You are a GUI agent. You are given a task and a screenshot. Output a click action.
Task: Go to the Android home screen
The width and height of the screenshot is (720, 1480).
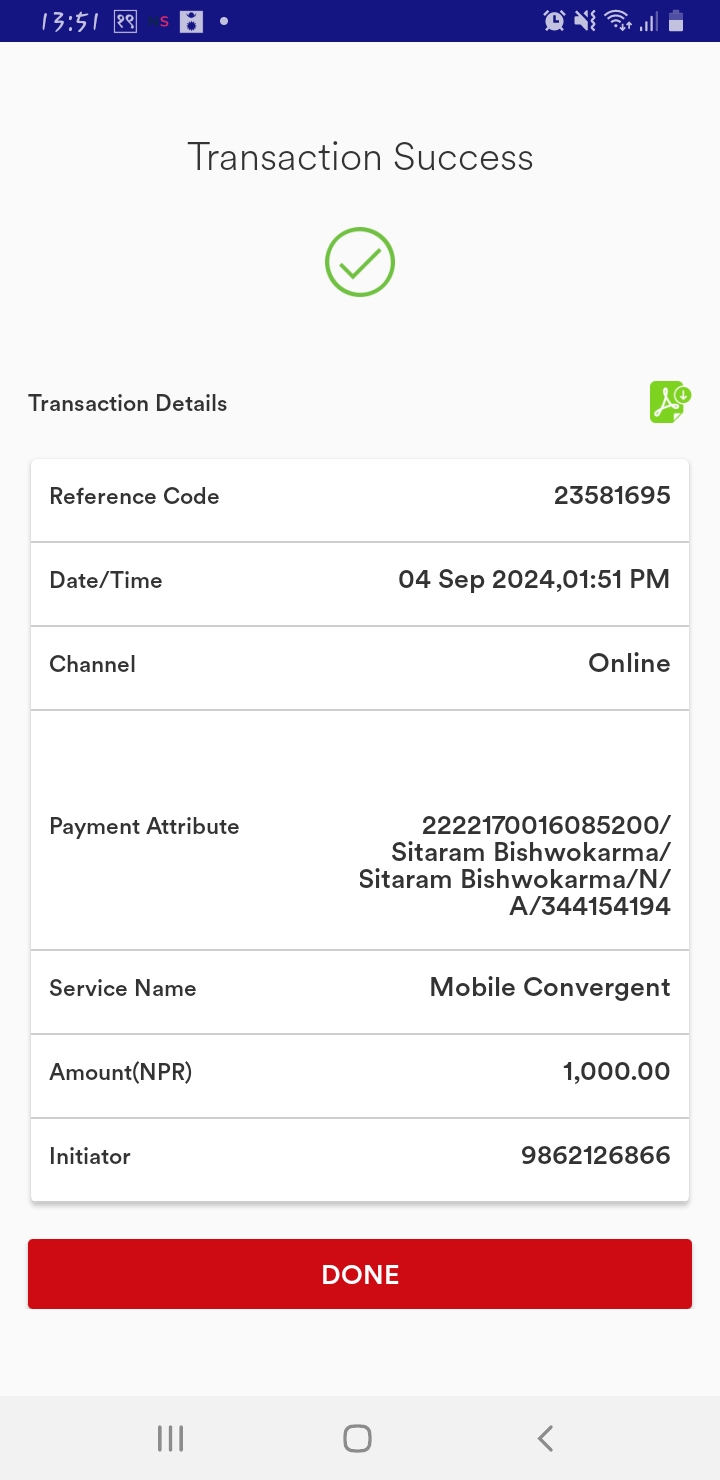[x=357, y=1438]
